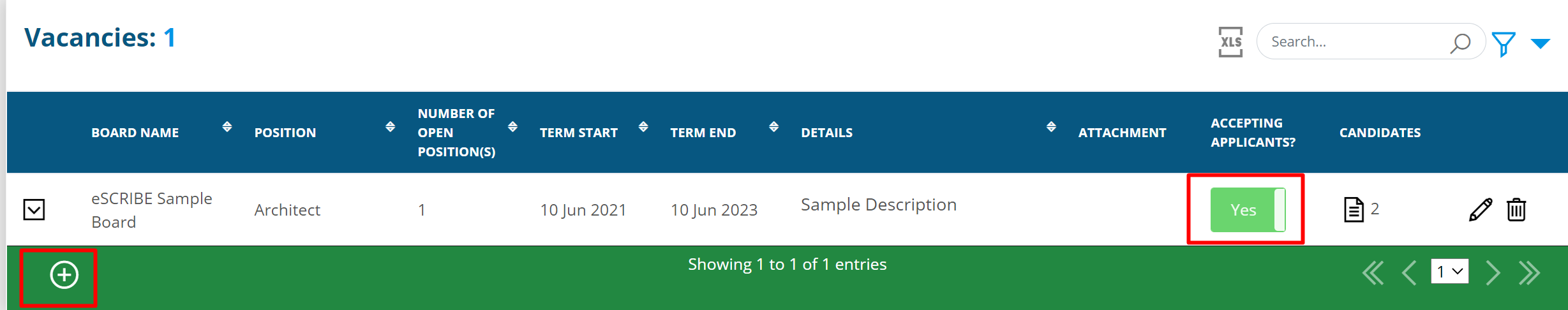Go to the next page
This screenshot has height=310, width=1568.
(1493, 273)
